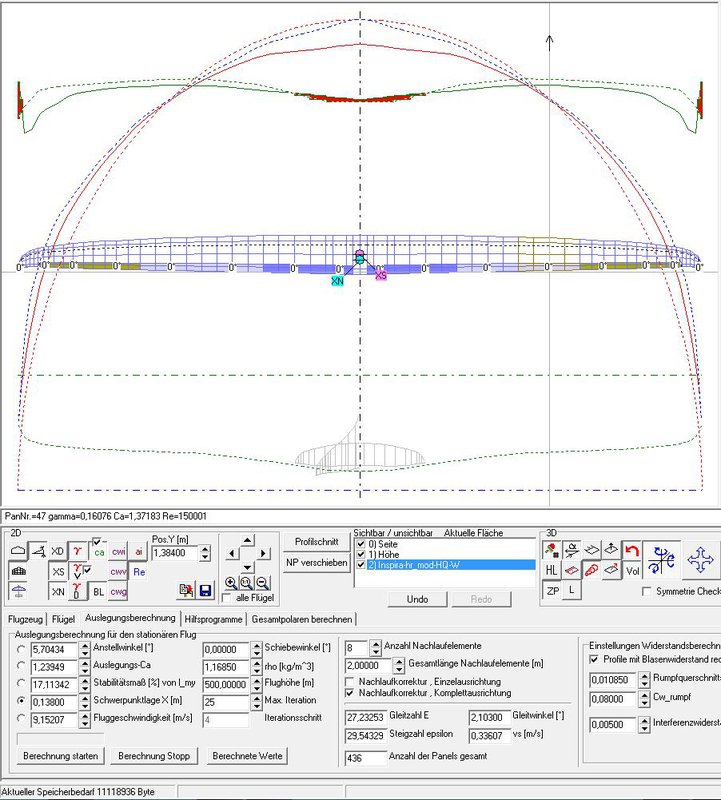Select the Anstellwinkel radio button
Viewport: 721px width, 800px height.
(x=21, y=649)
